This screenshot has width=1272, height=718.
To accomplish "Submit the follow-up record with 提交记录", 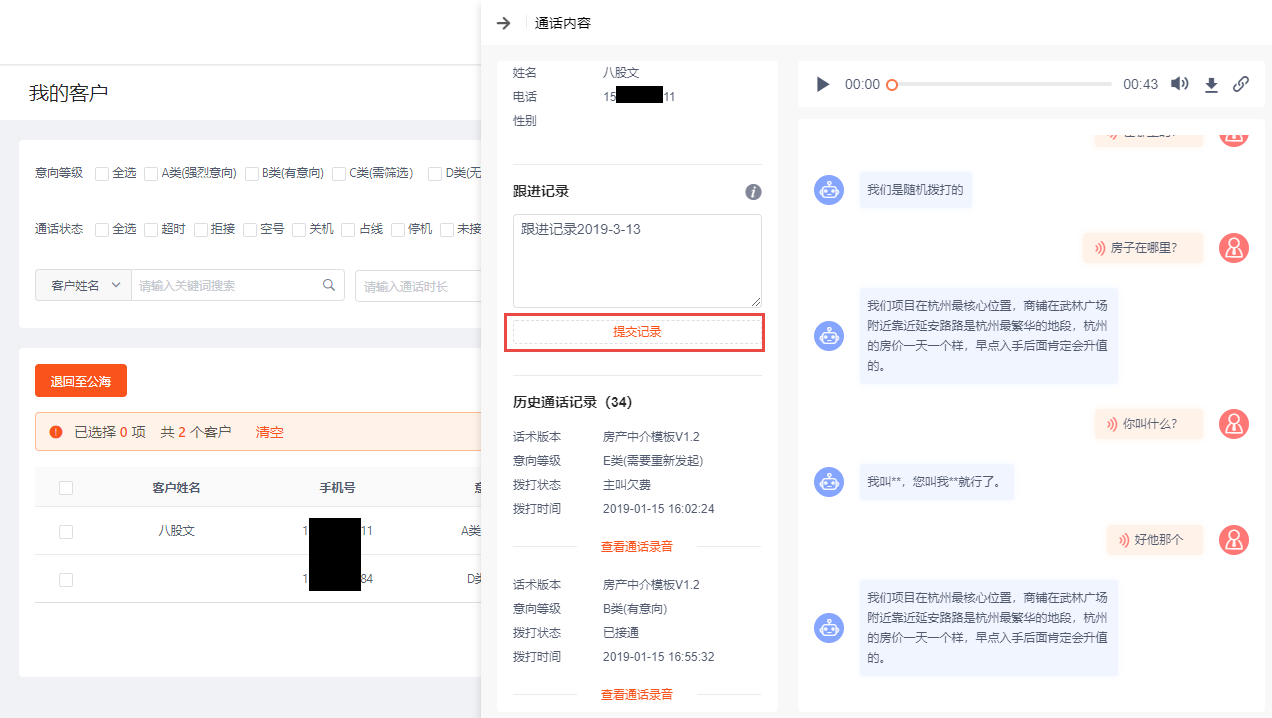I will (x=637, y=332).
